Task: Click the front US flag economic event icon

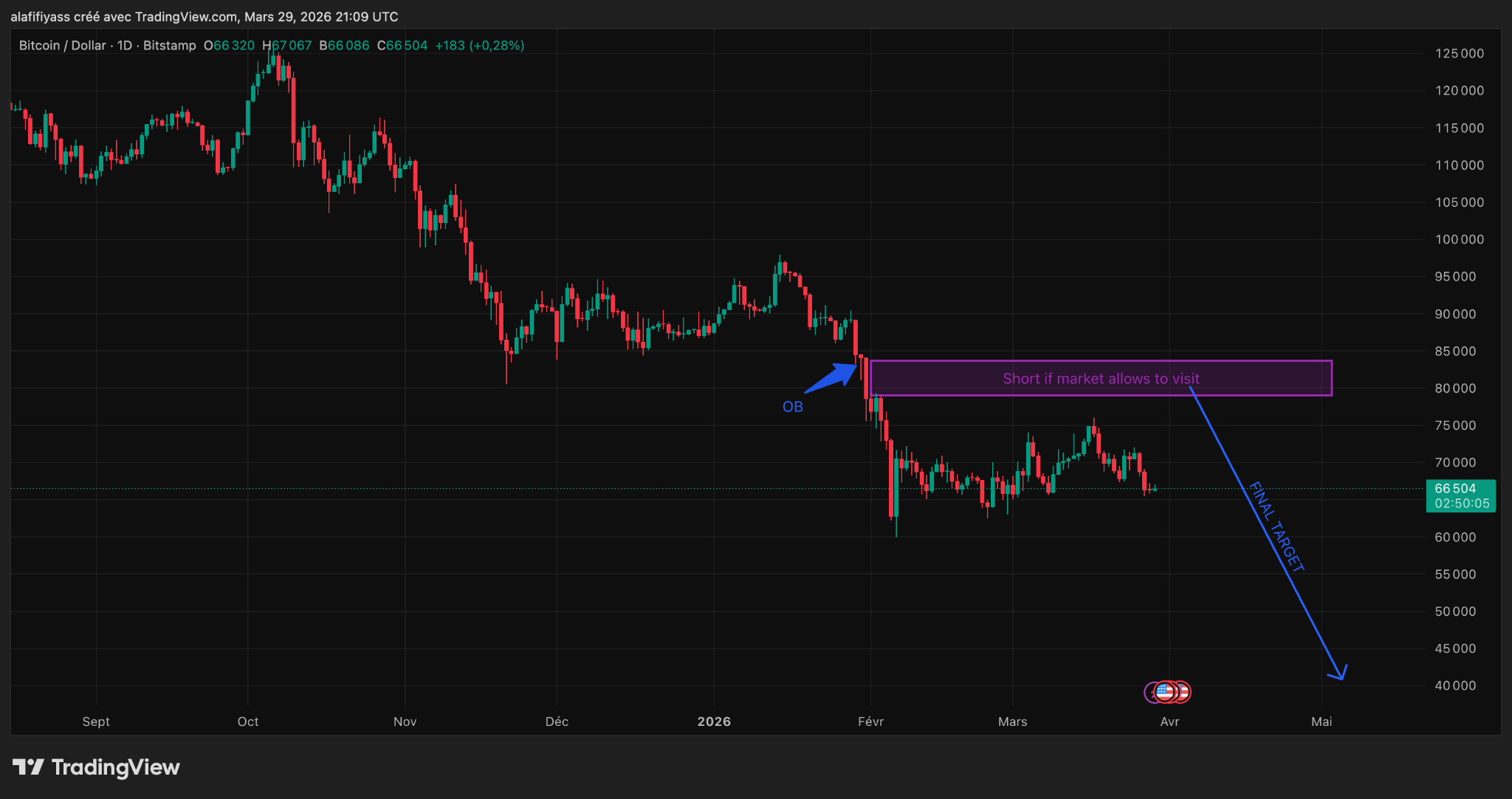Action: point(1165,692)
